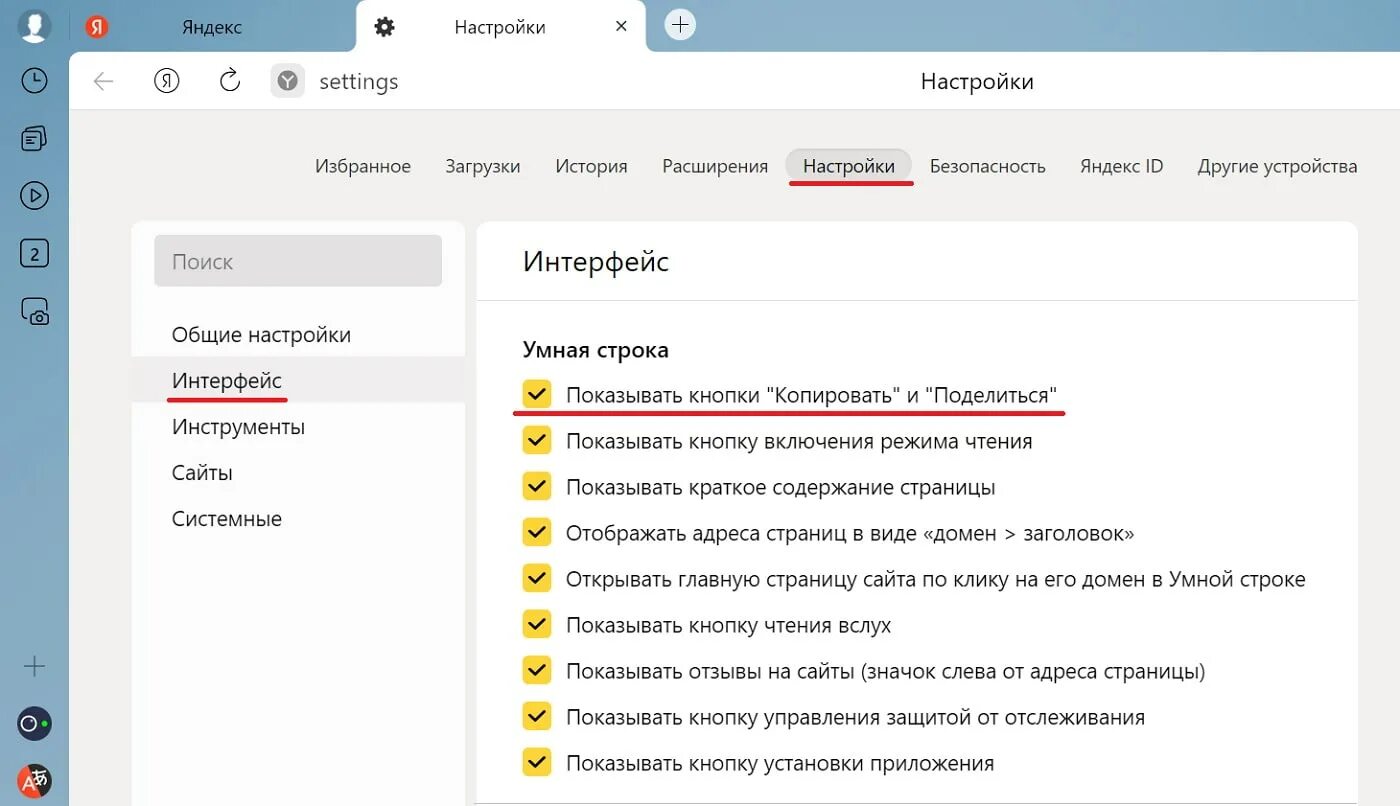The width and height of the screenshot is (1400, 806).
Task: Open the page translator icon in sidebar
Action: click(34, 780)
